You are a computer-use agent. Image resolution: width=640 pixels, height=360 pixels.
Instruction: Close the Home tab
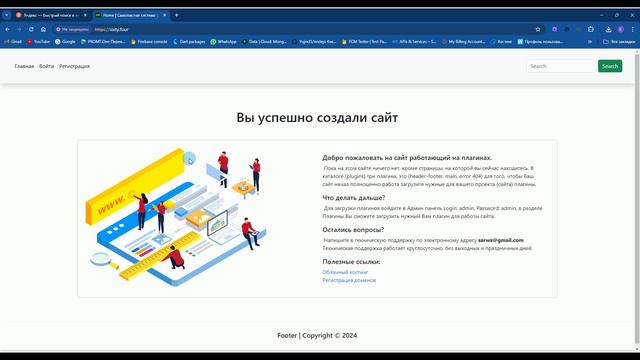tap(164, 15)
